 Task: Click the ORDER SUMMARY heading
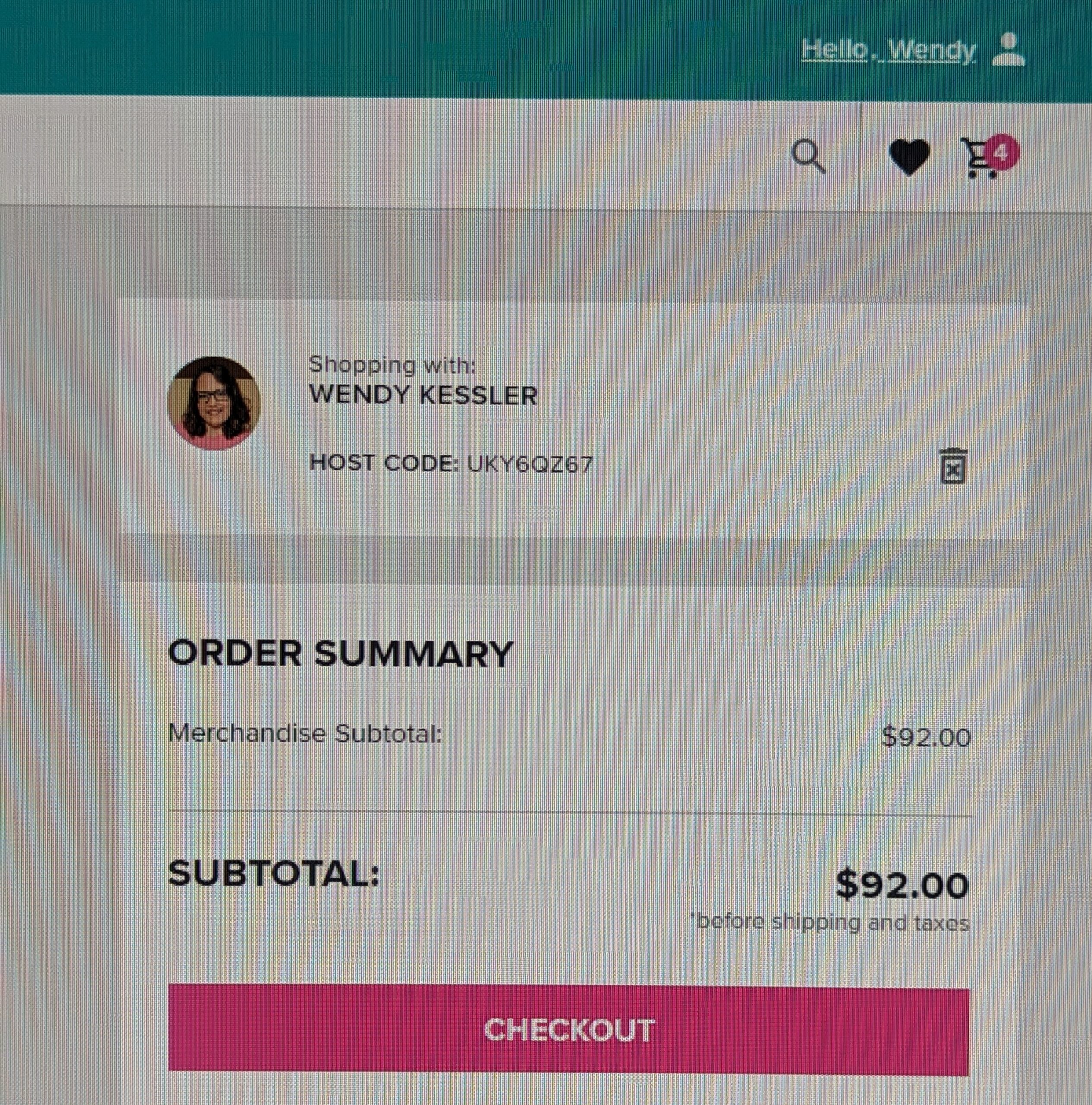341,653
